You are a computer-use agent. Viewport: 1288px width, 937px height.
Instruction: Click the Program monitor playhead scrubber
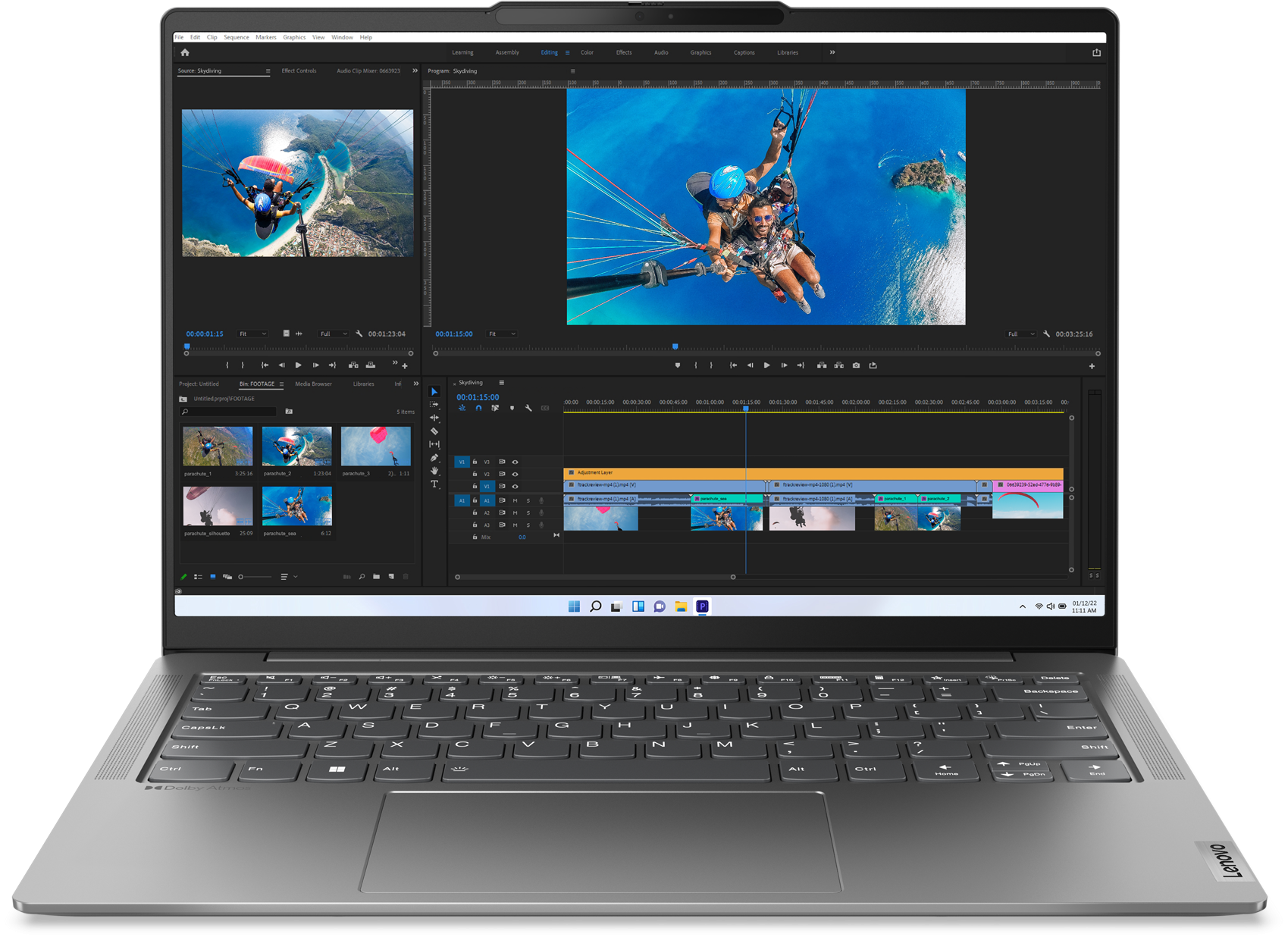coord(675,346)
